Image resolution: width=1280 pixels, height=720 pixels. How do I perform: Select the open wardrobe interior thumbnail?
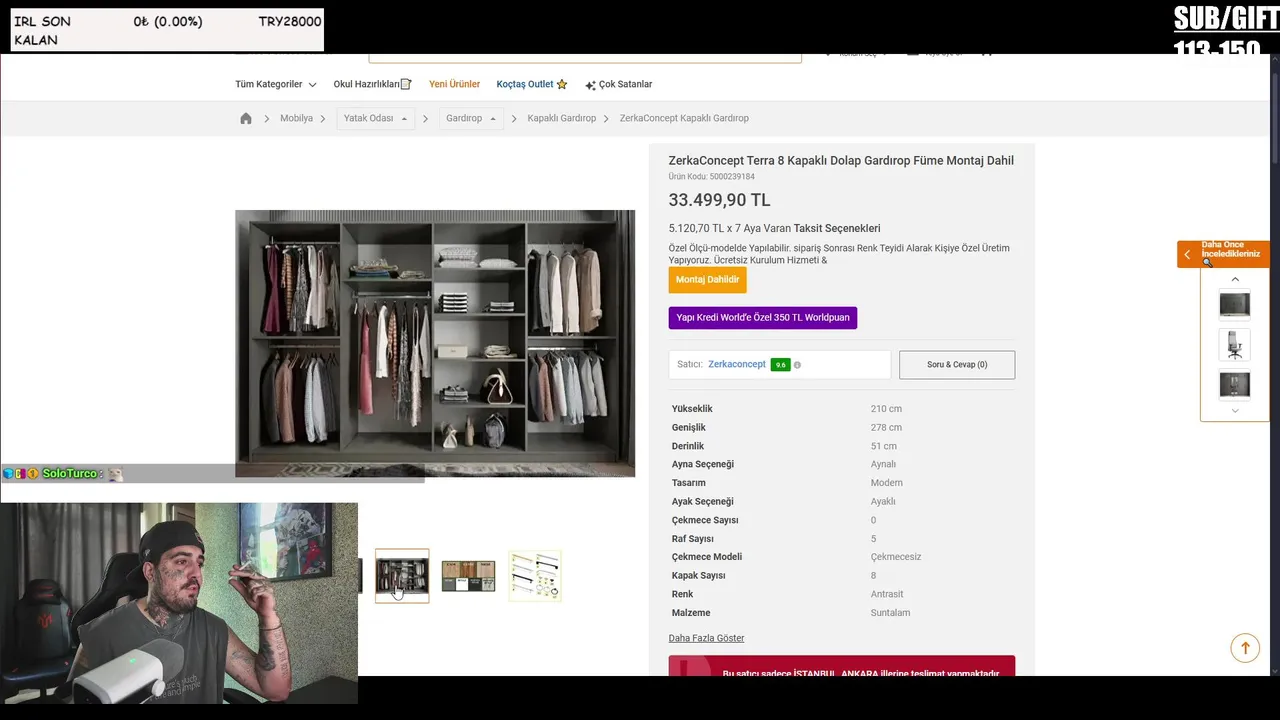[x=402, y=576]
